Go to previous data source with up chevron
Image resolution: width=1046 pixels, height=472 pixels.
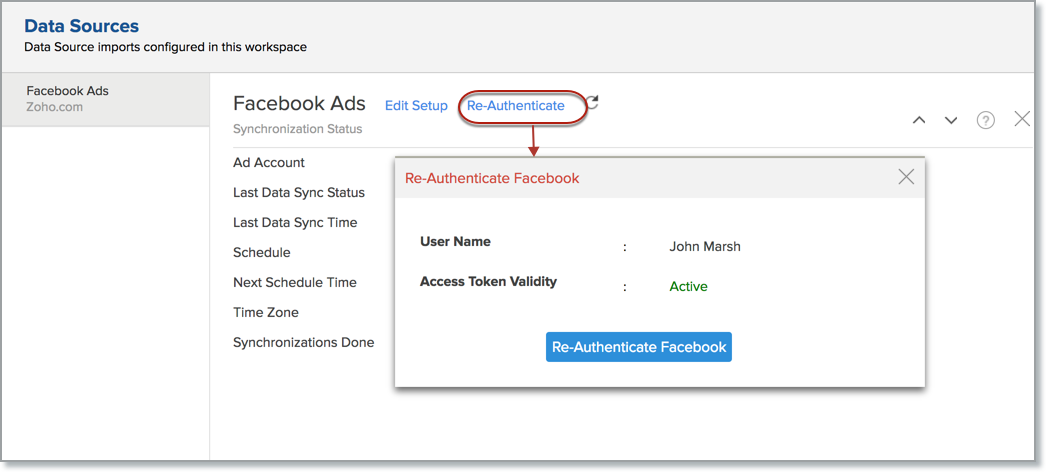pyautogui.click(x=919, y=120)
